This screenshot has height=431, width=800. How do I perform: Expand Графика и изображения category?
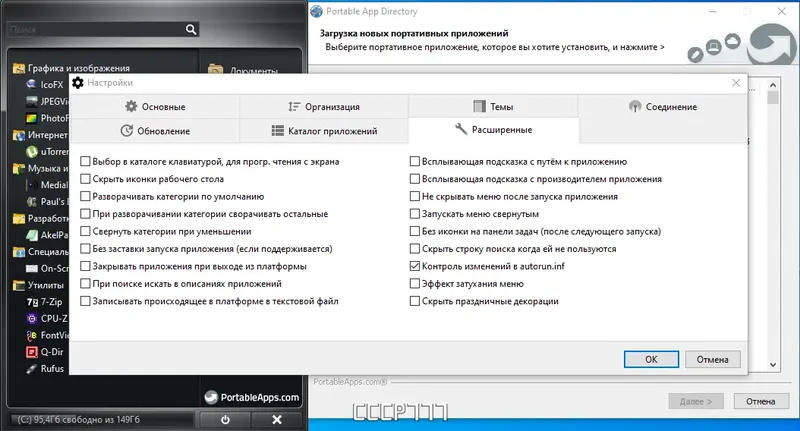[71, 68]
